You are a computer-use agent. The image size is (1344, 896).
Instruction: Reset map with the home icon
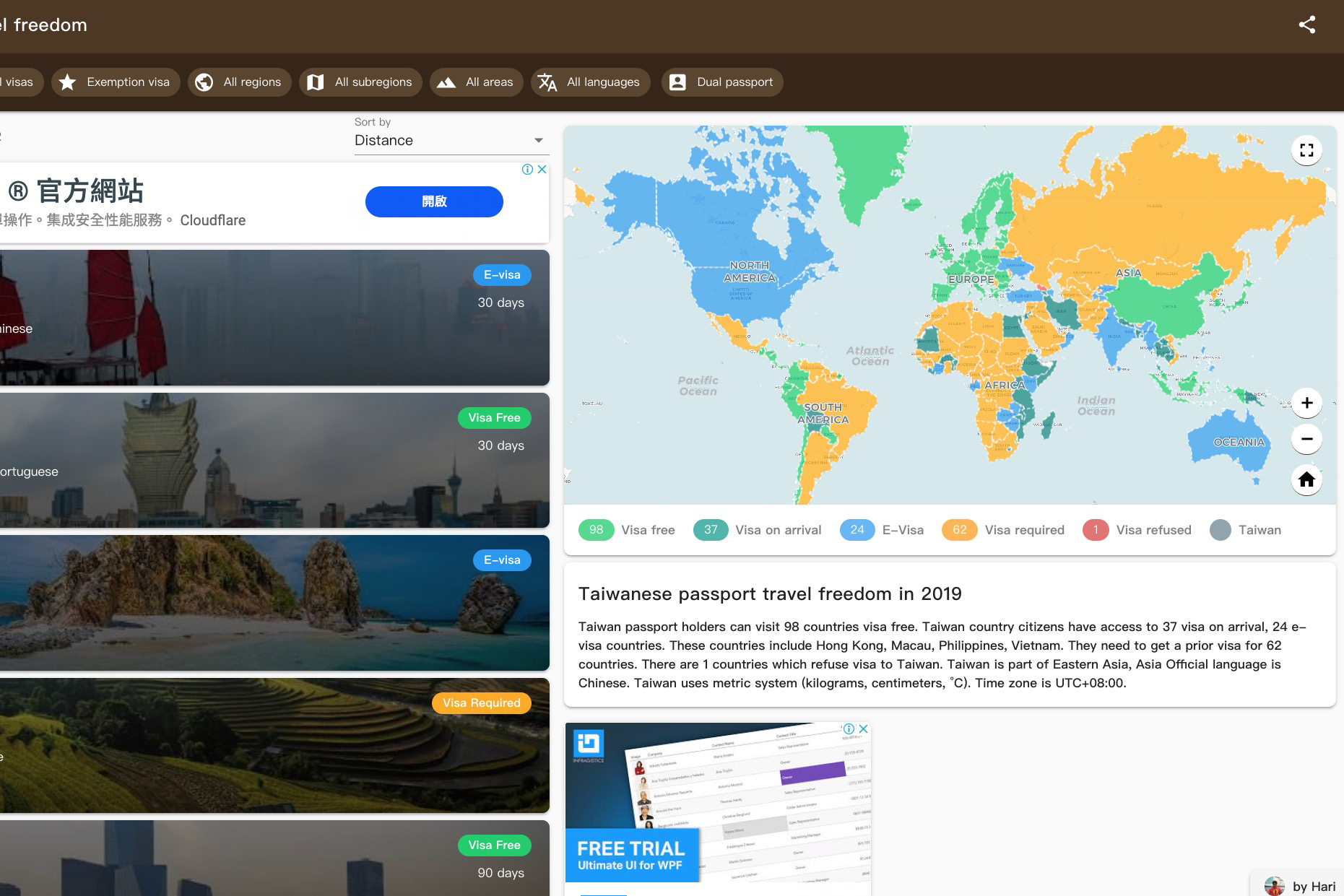1306,479
